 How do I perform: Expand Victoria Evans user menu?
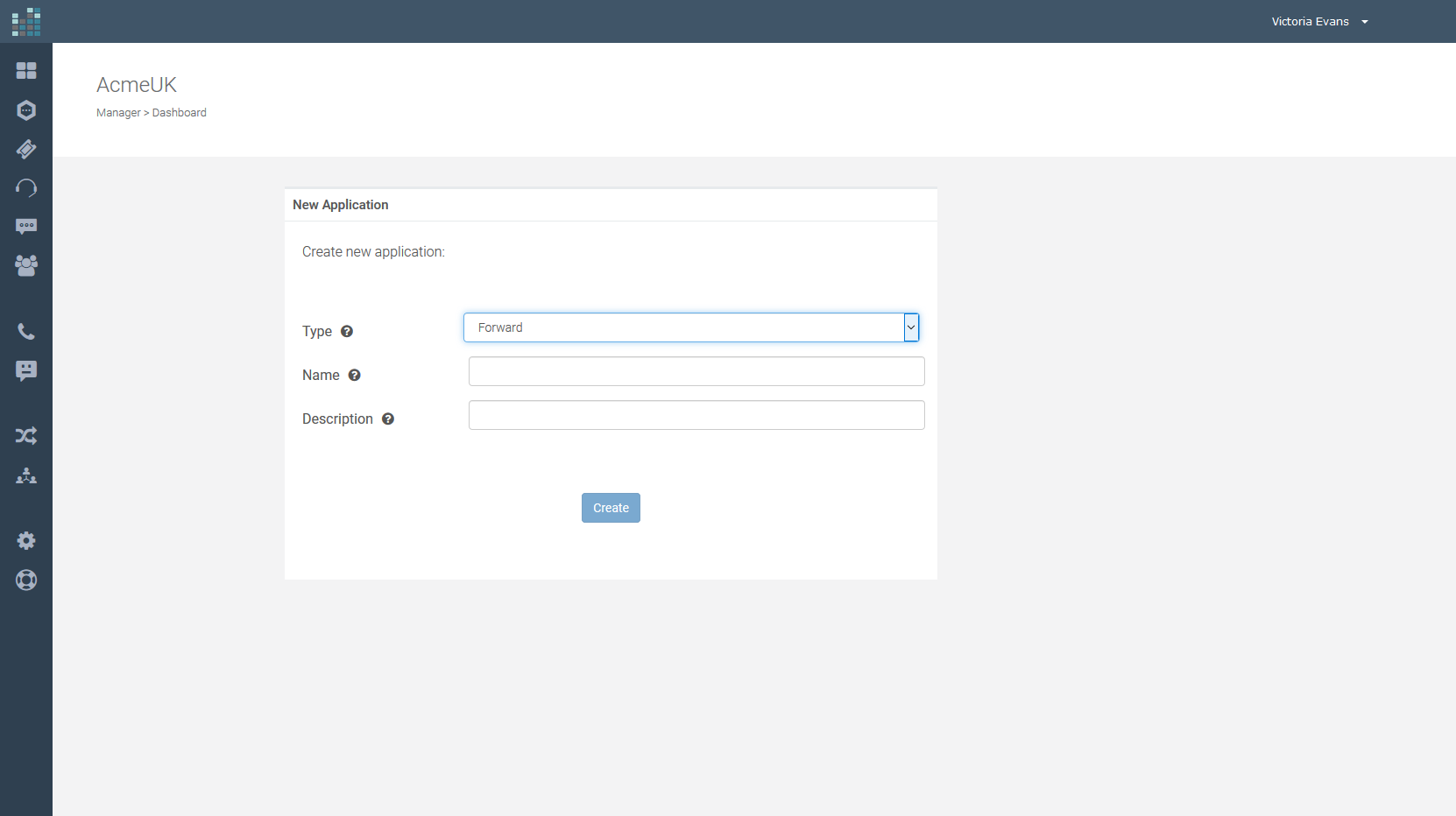point(1319,22)
